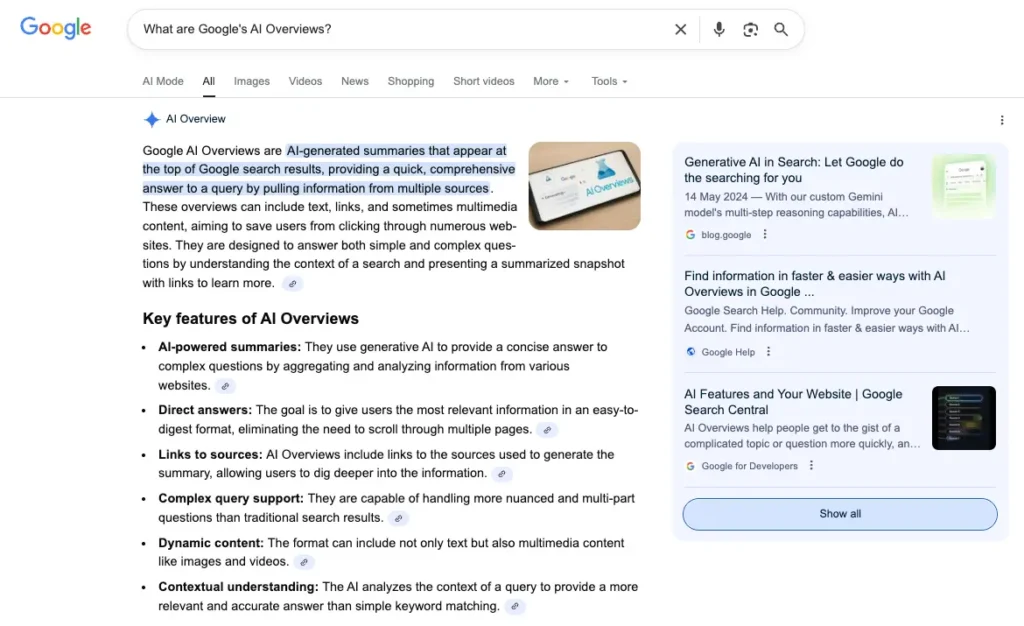This screenshot has height=626, width=1024.
Task: Click the 'Links to sources:' bold text
Action: point(210,454)
